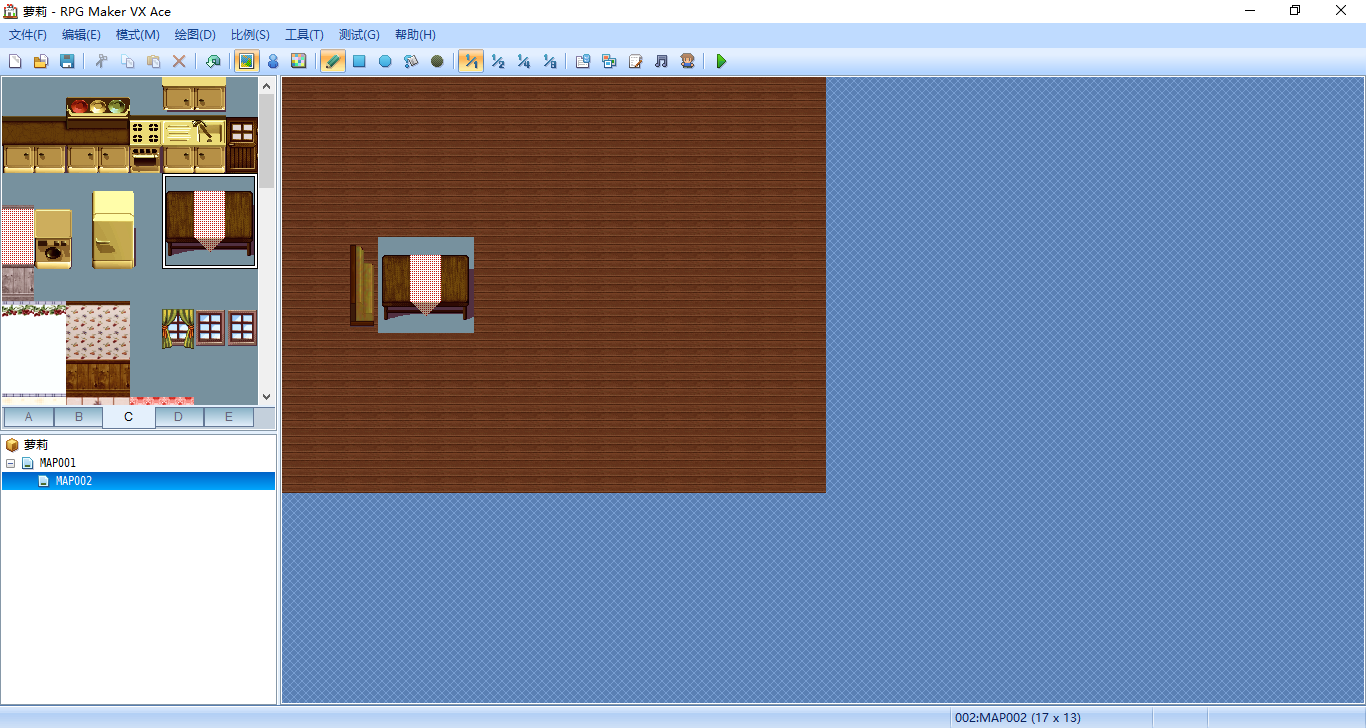The image size is (1366, 728).
Task: Select the Ellipse drawing tool
Action: [x=385, y=61]
